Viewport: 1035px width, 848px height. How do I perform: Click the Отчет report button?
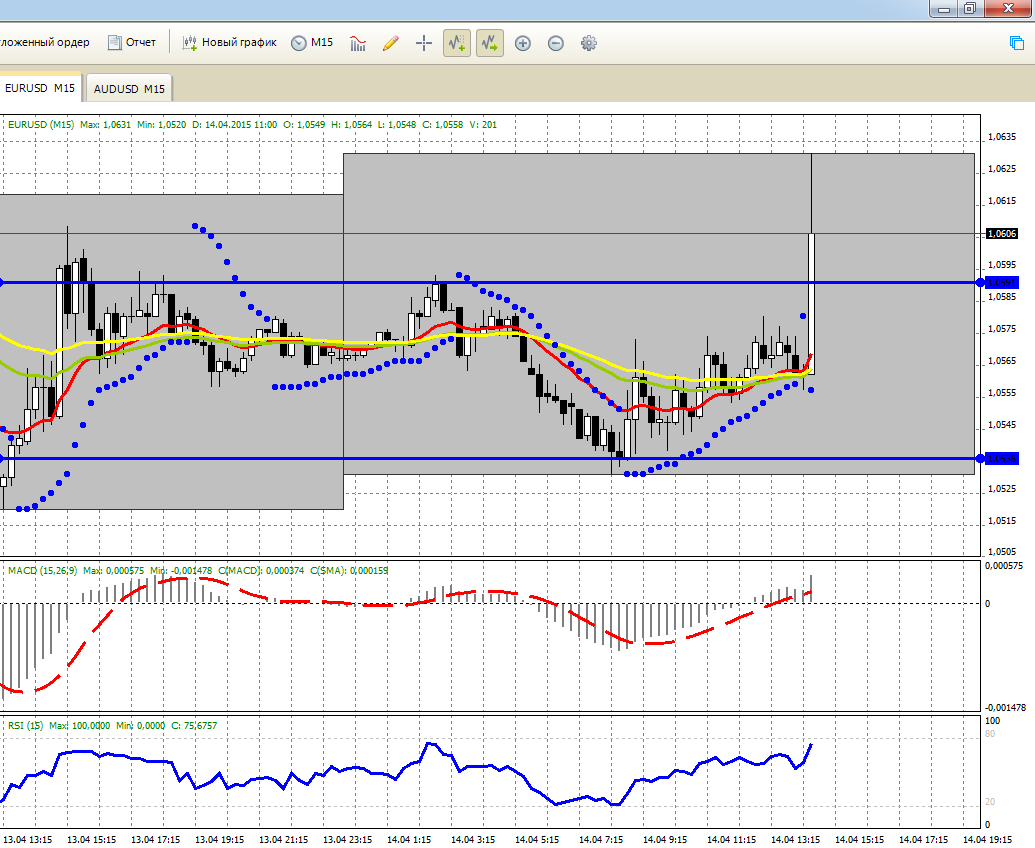[132, 42]
